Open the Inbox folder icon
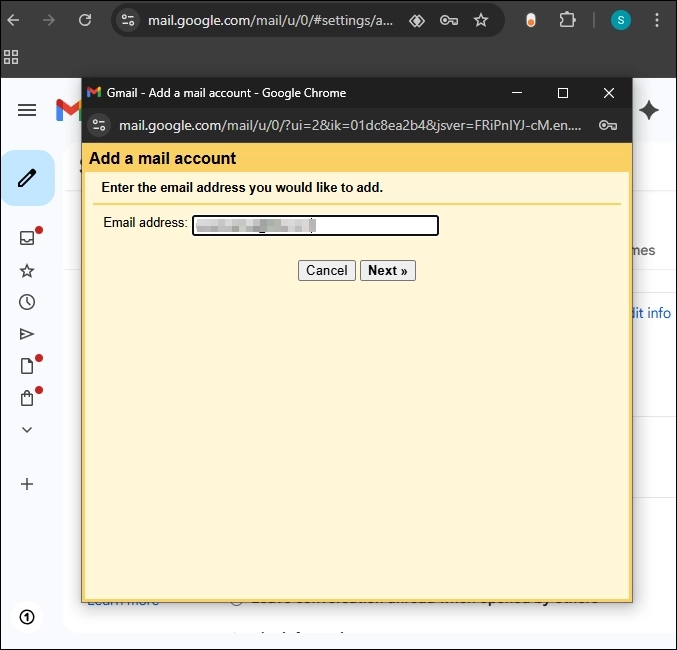 tap(27, 238)
